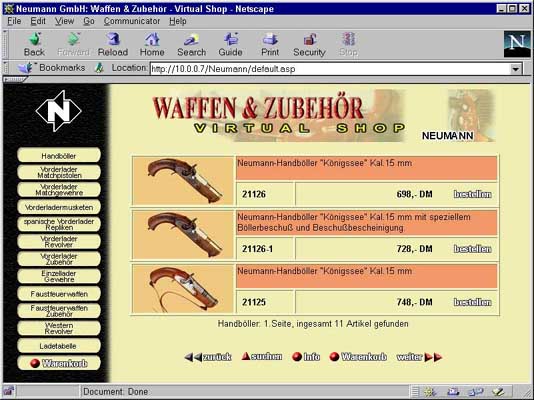534x400 pixels.
Task: Click pistol thumbnail for article 21125
Action: pos(183,289)
